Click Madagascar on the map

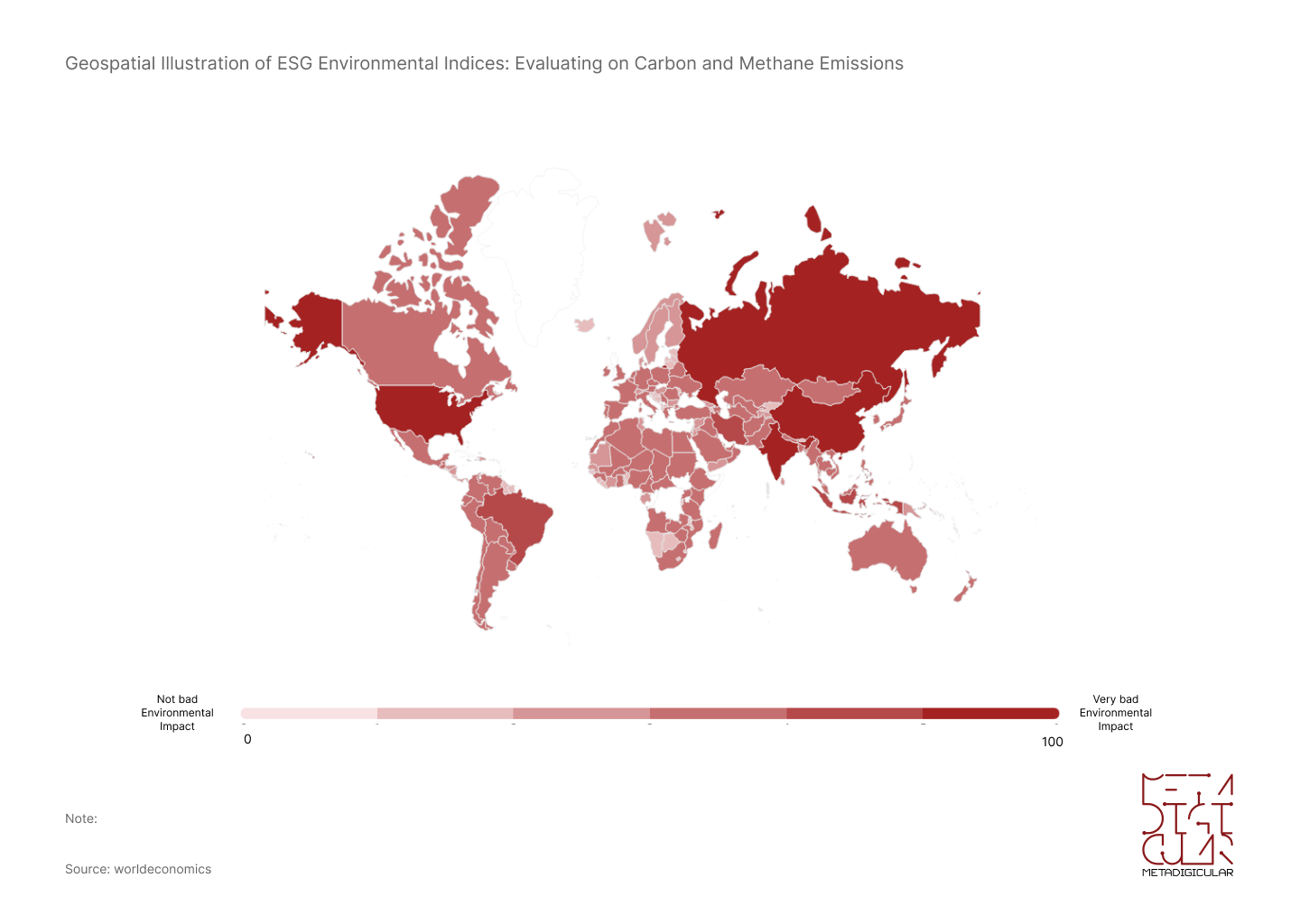(x=716, y=538)
